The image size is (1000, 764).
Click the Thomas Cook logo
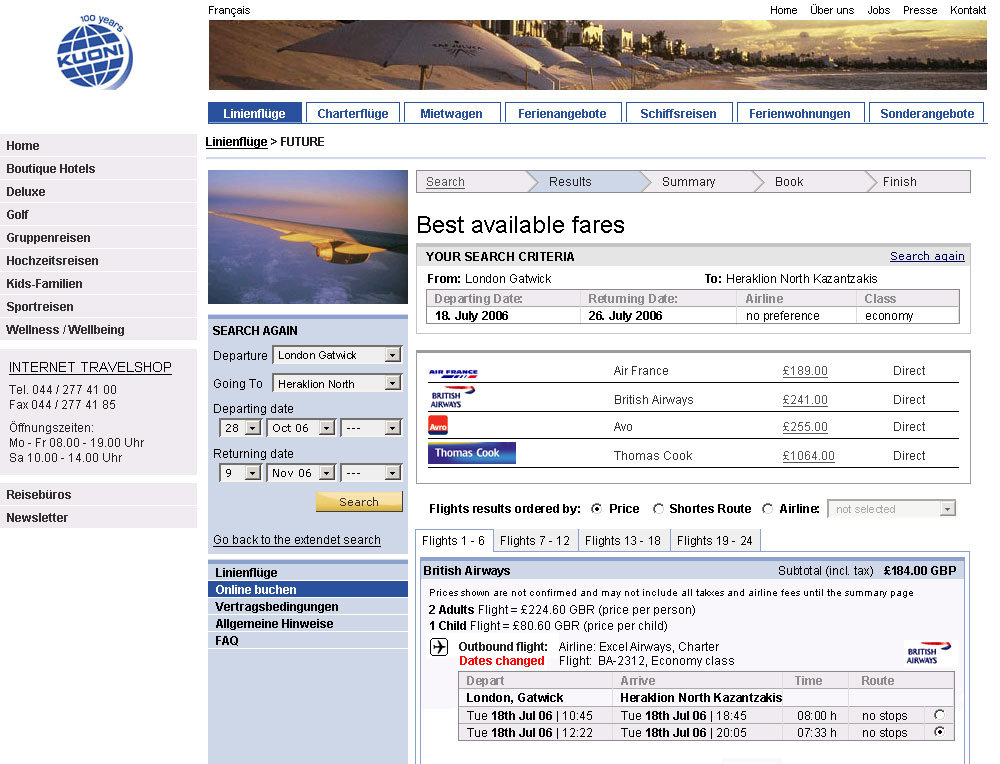(x=472, y=453)
